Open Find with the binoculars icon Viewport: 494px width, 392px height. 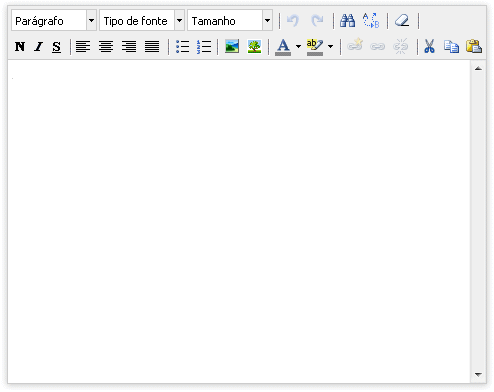pyautogui.click(x=347, y=21)
